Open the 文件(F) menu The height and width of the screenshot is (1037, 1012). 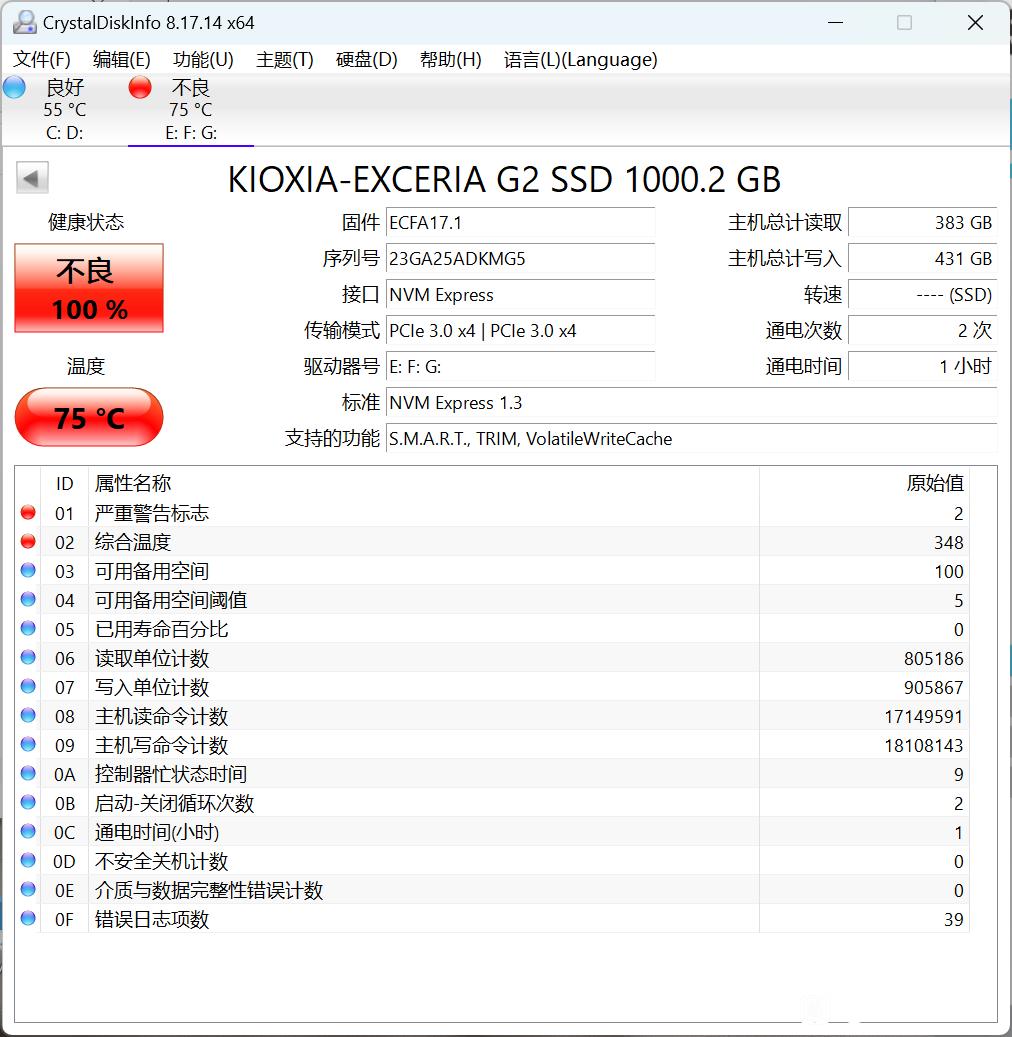[42, 60]
